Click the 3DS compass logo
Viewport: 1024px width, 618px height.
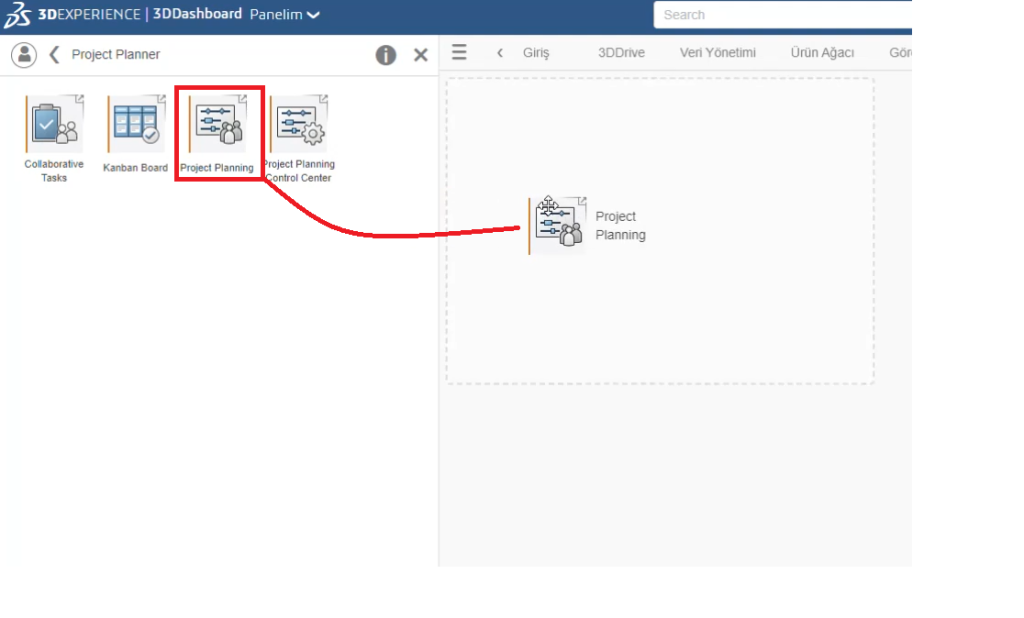tap(18, 15)
